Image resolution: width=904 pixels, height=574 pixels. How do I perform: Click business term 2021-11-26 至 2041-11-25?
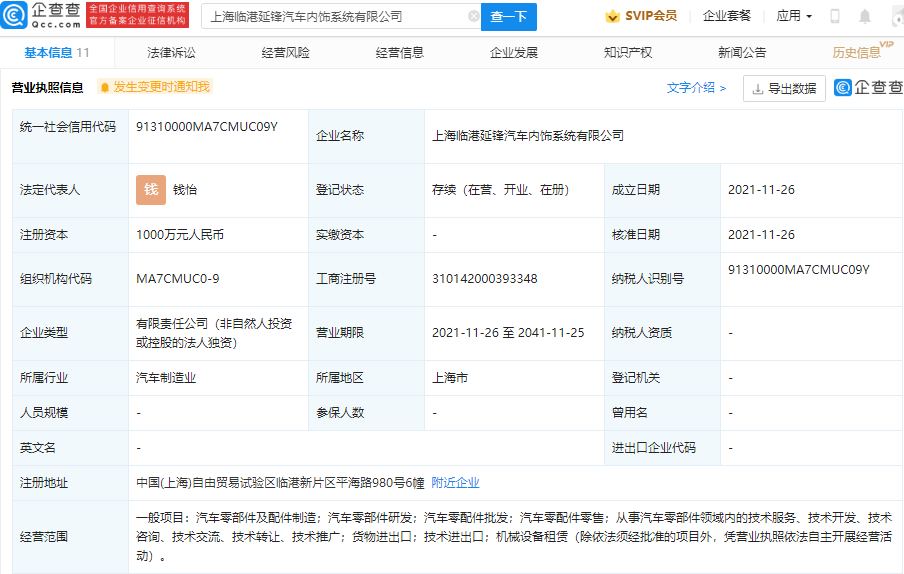click(508, 333)
